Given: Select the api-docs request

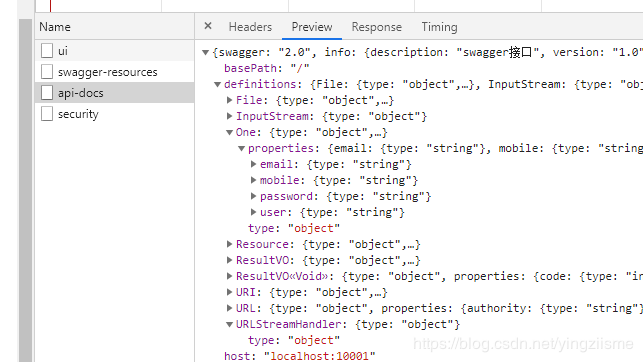Looking at the screenshot, I should [x=114, y=93].
